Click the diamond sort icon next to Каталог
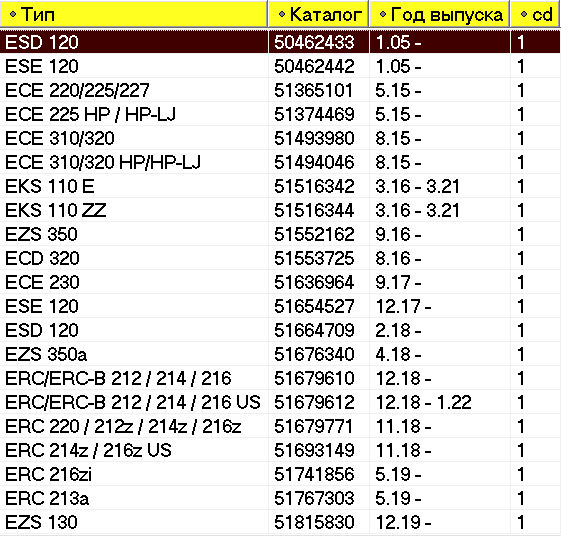561x536 pixels. pyautogui.click(x=282, y=14)
